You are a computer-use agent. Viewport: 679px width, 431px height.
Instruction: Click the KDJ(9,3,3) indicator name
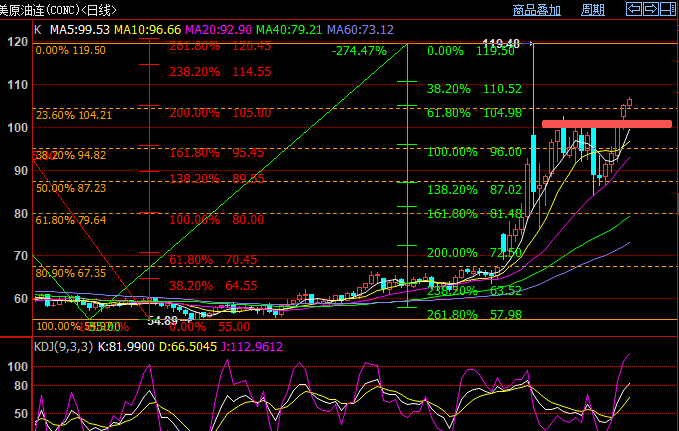(x=61, y=347)
